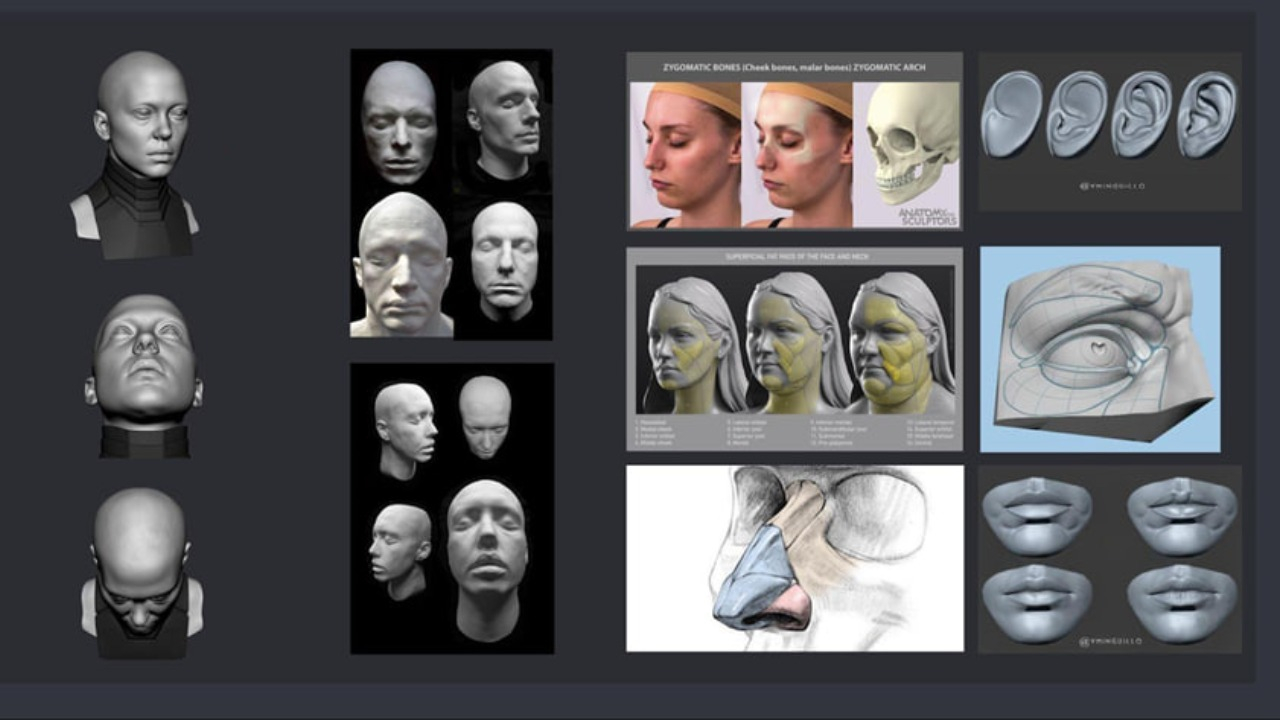Image resolution: width=1280 pixels, height=720 pixels.
Task: Open the eye sculpt on blue background
Action: [x=1100, y=350]
